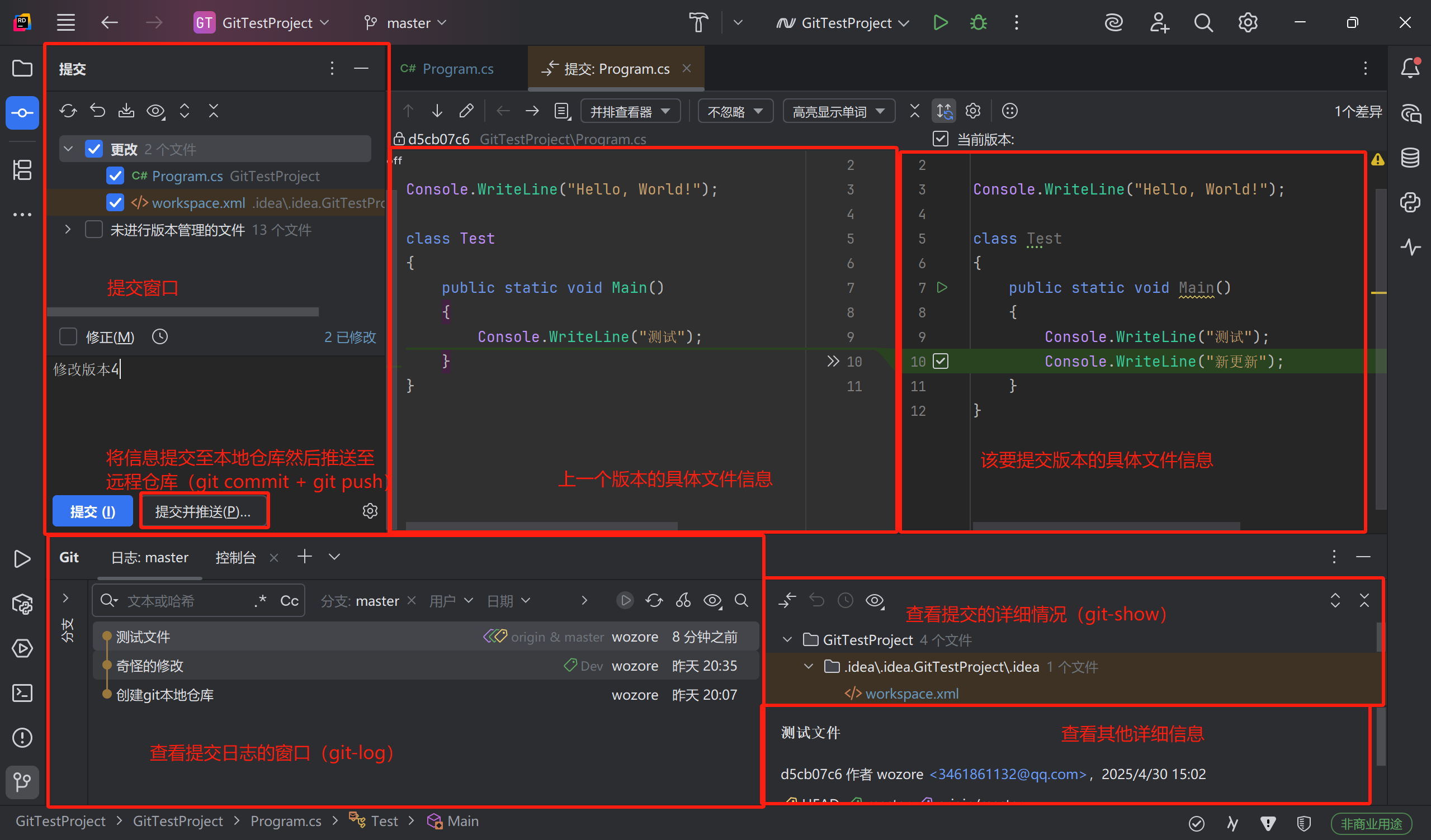Open the Git tool window from left sidebar
This screenshot has height=840, width=1431.
[22, 782]
